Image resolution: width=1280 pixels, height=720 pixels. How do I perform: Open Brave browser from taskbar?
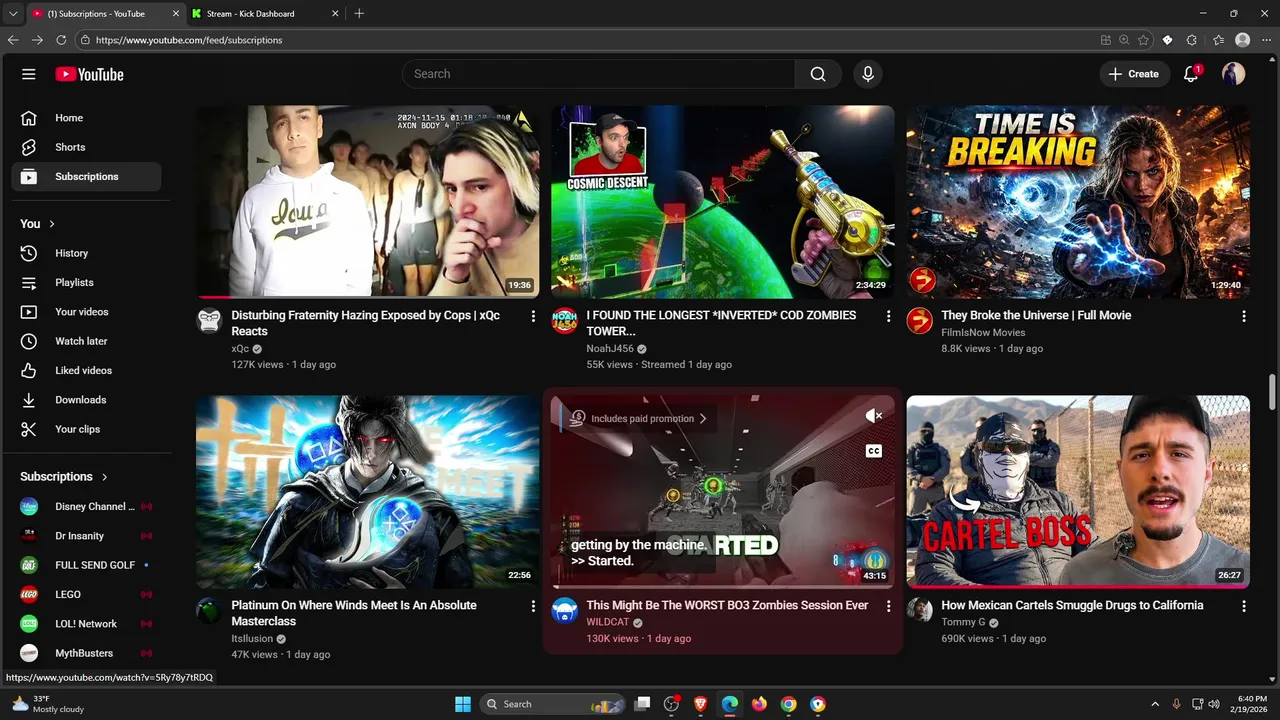coord(700,704)
